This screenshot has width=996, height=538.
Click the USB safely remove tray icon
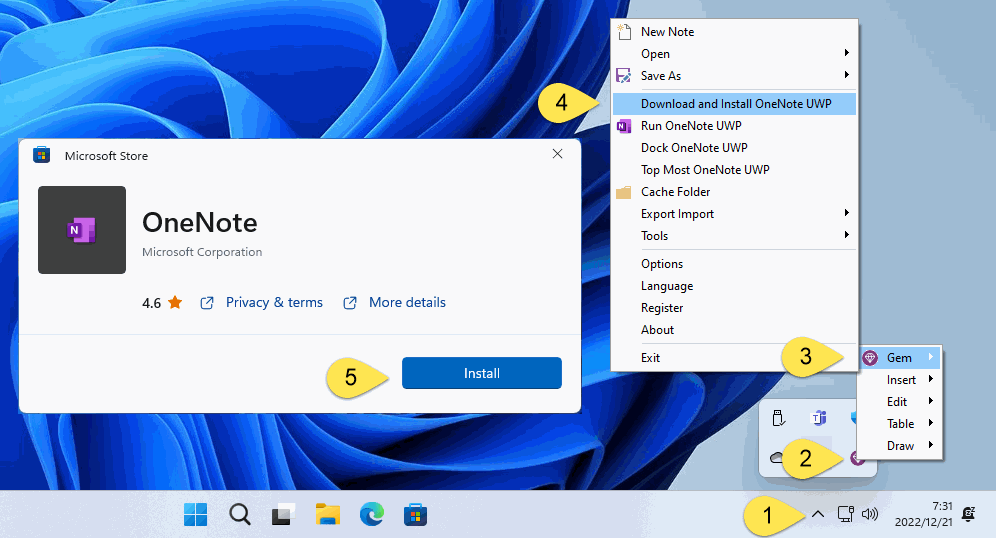point(778,418)
